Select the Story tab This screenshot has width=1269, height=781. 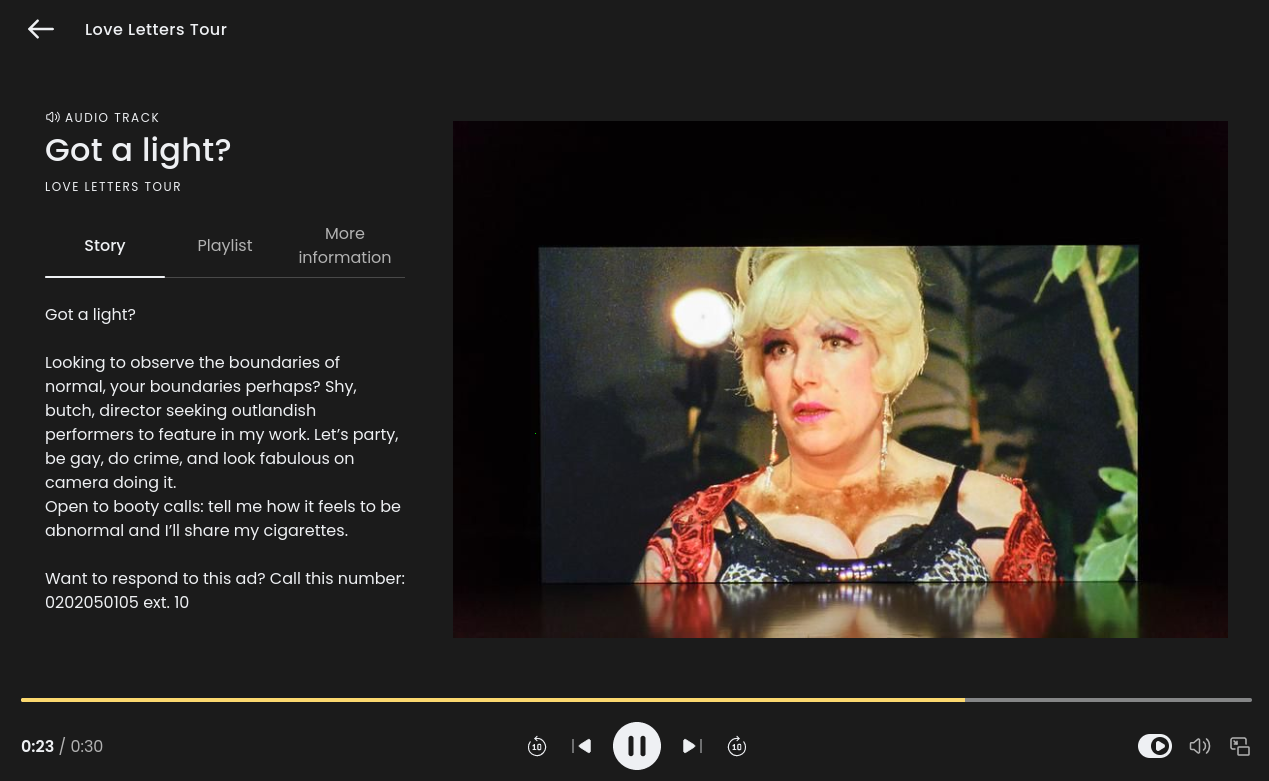coord(105,246)
